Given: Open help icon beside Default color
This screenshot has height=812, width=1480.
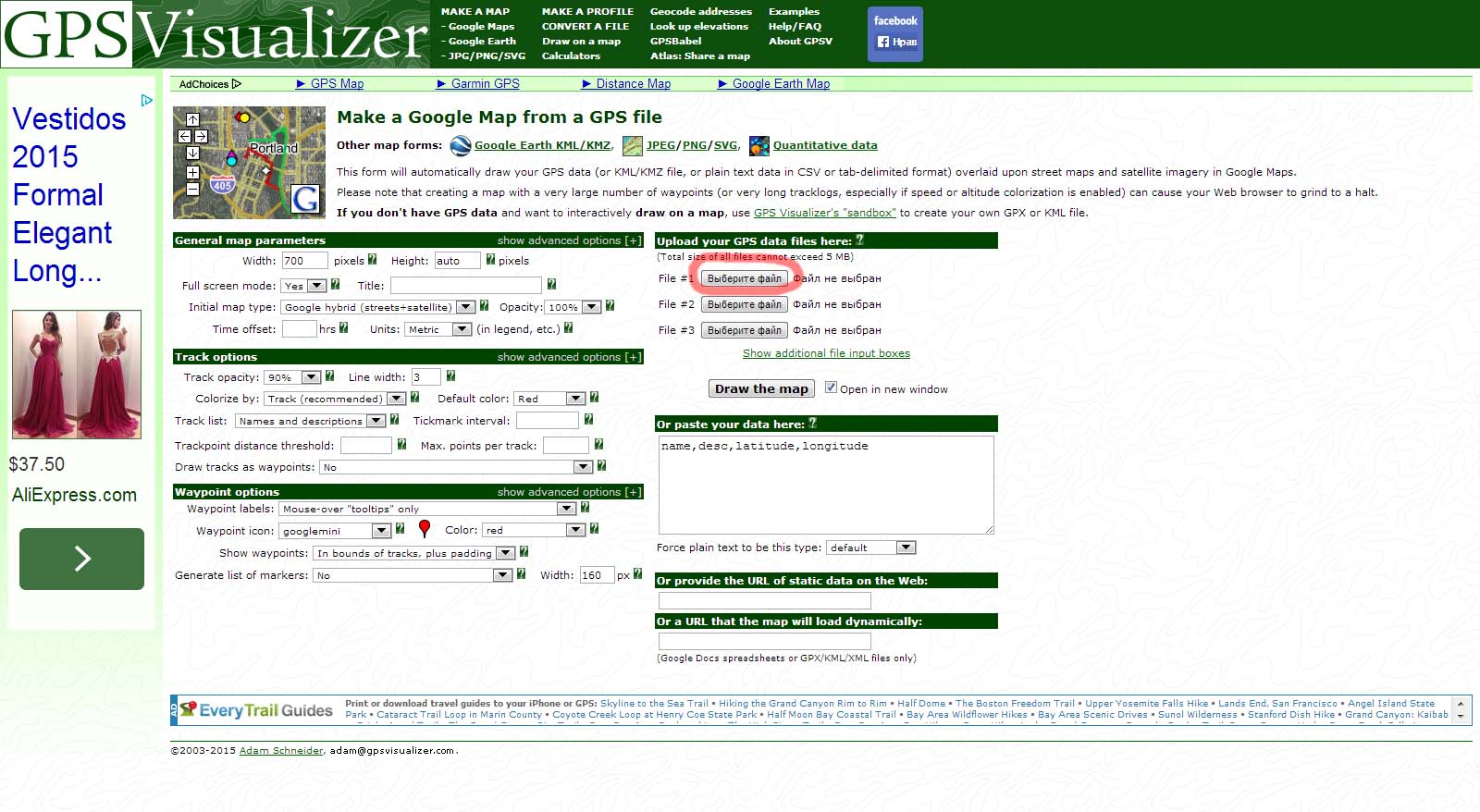Looking at the screenshot, I should pyautogui.click(x=594, y=398).
